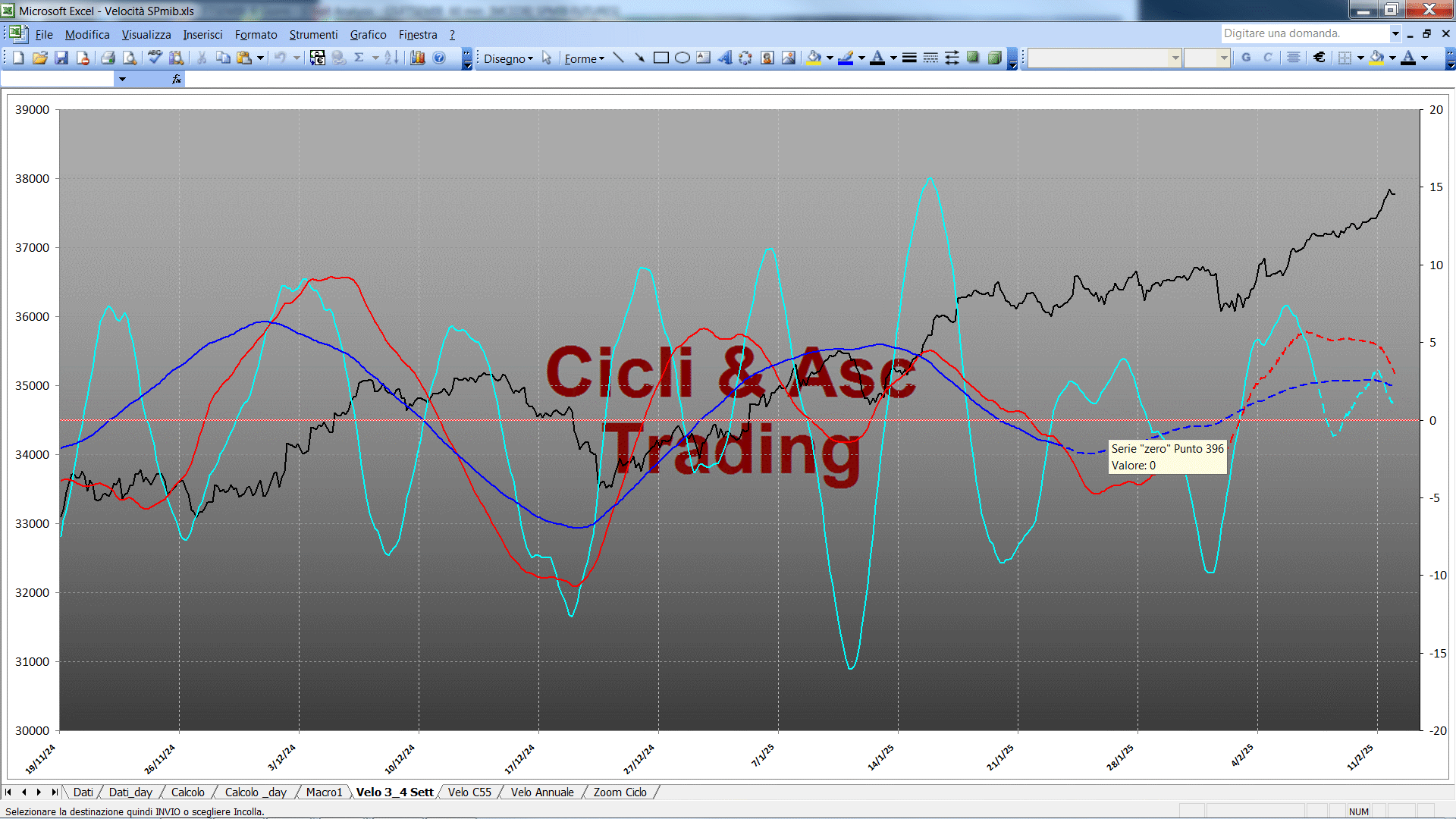
Task: Click the Euro conversion toolbar icon
Action: click(x=318, y=58)
